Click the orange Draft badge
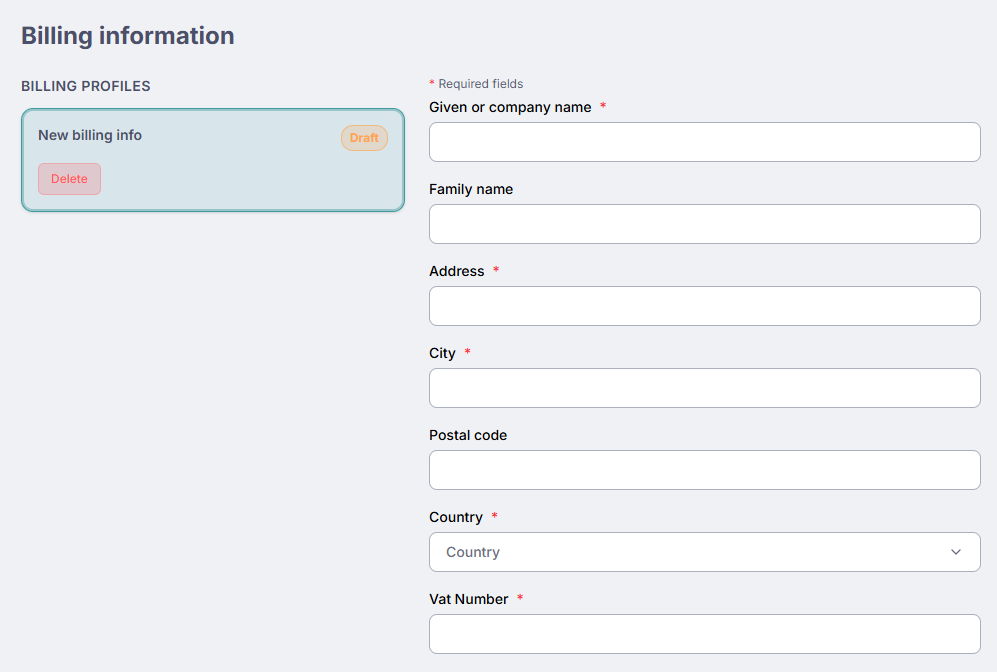 (x=364, y=138)
